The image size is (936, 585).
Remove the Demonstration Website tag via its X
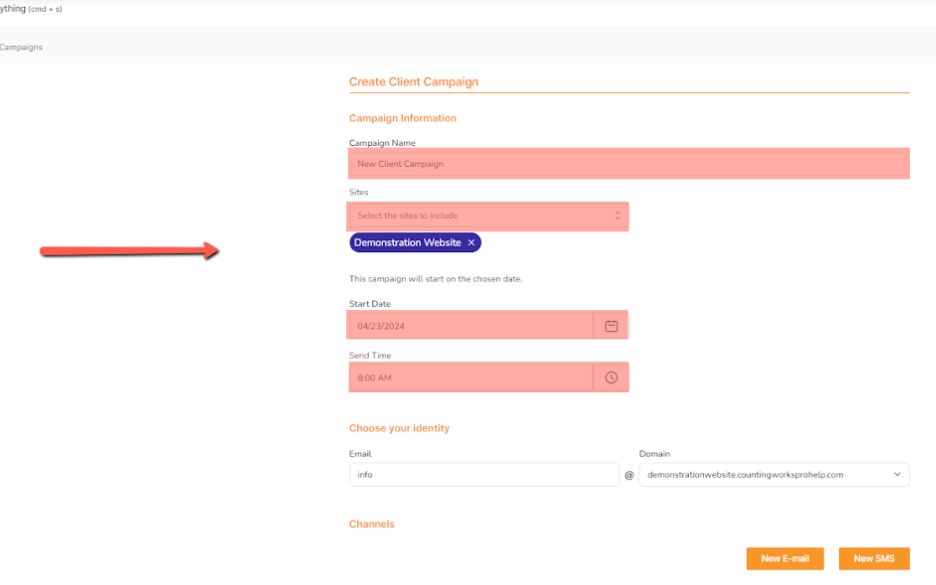click(x=471, y=242)
